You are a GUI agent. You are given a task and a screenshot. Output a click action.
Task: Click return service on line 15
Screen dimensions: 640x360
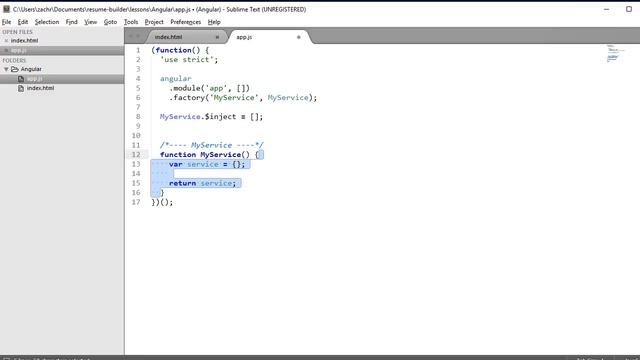click(x=202, y=183)
